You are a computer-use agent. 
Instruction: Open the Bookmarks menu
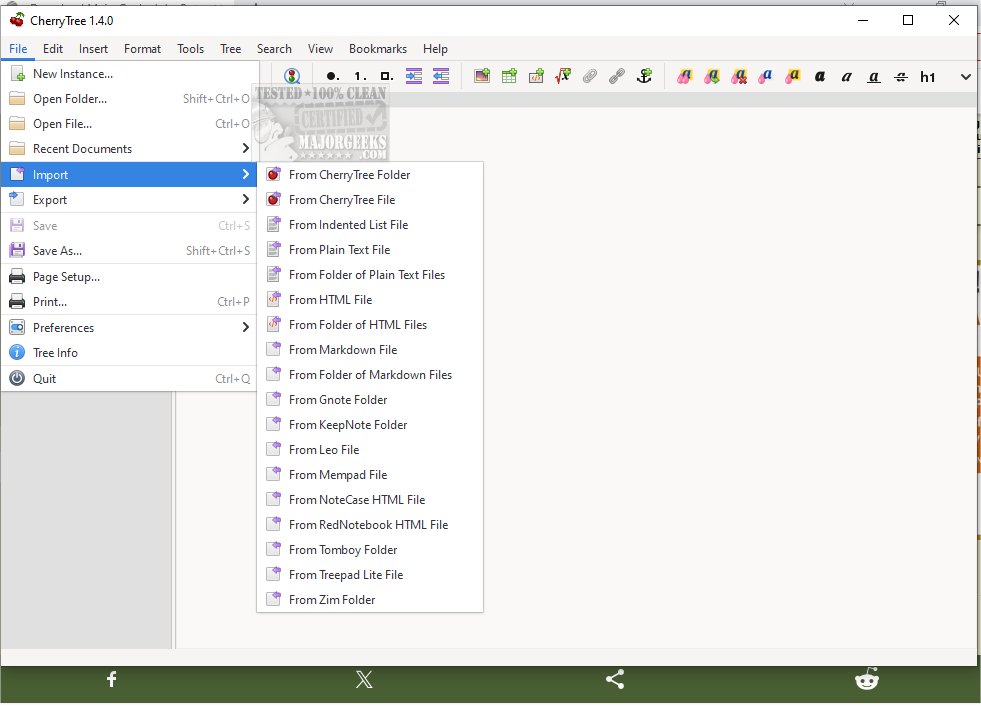point(377,49)
